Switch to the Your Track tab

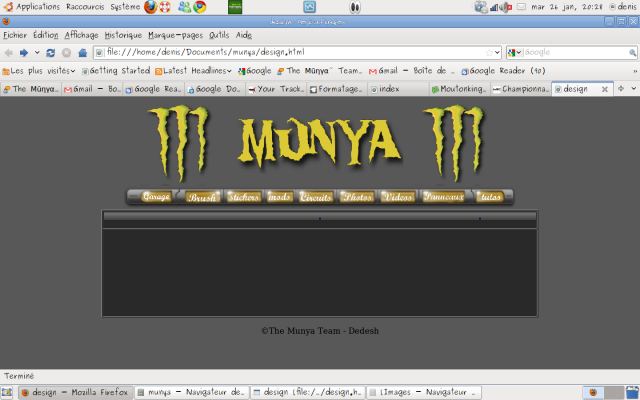(276, 89)
